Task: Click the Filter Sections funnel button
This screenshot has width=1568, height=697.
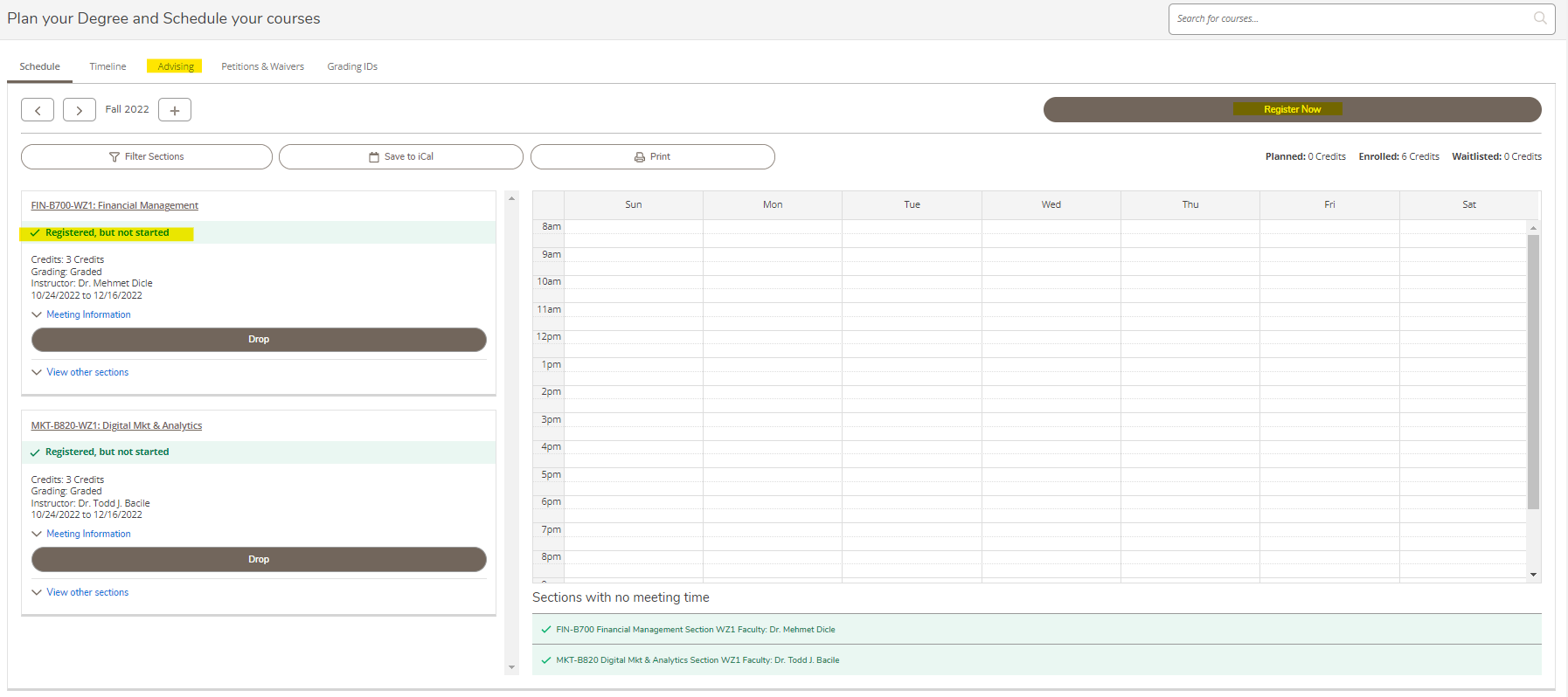Action: click(147, 157)
